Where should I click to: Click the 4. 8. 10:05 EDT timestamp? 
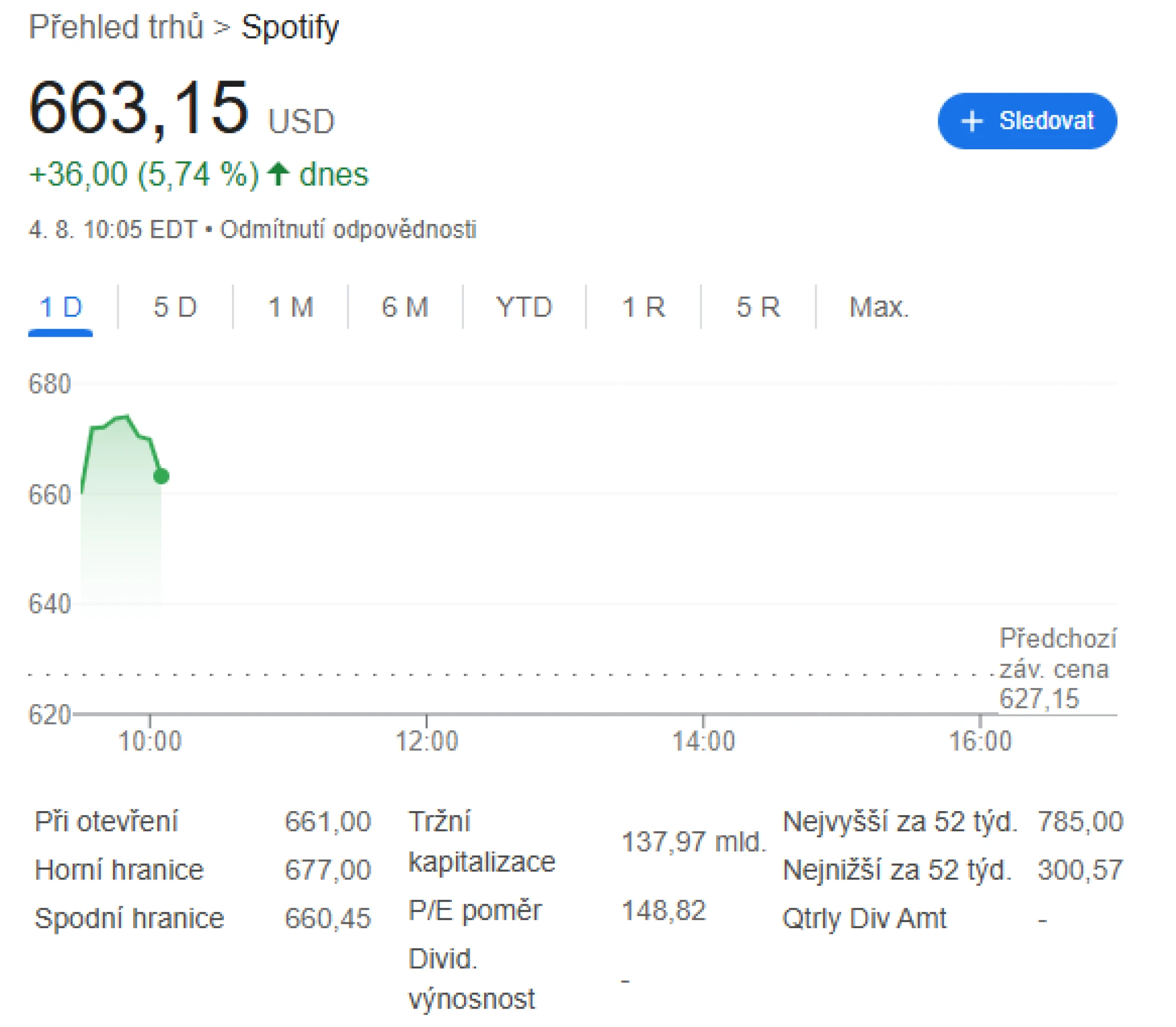(113, 229)
